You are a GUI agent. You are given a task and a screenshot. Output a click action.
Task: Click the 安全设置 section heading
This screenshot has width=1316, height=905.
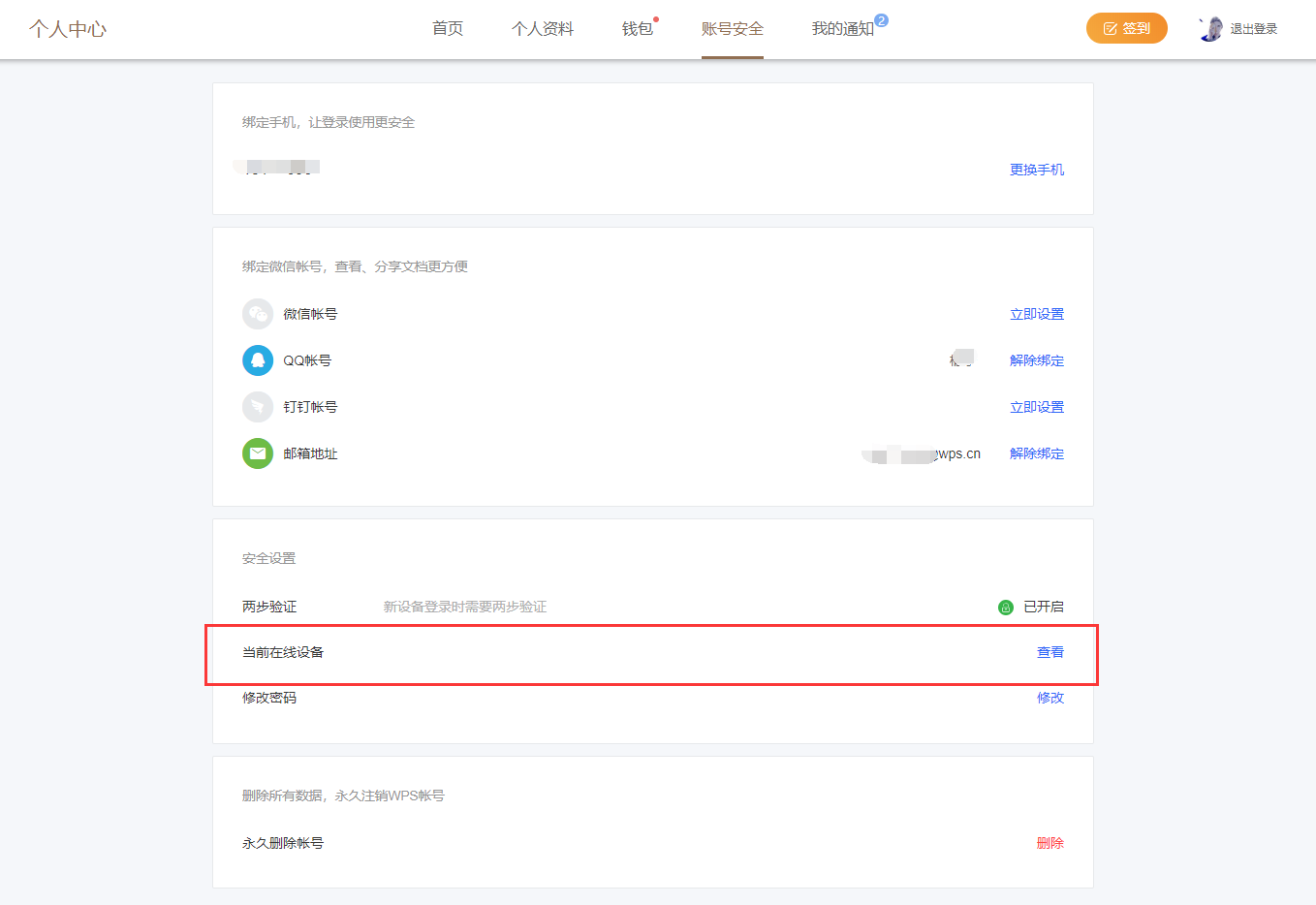coord(269,558)
